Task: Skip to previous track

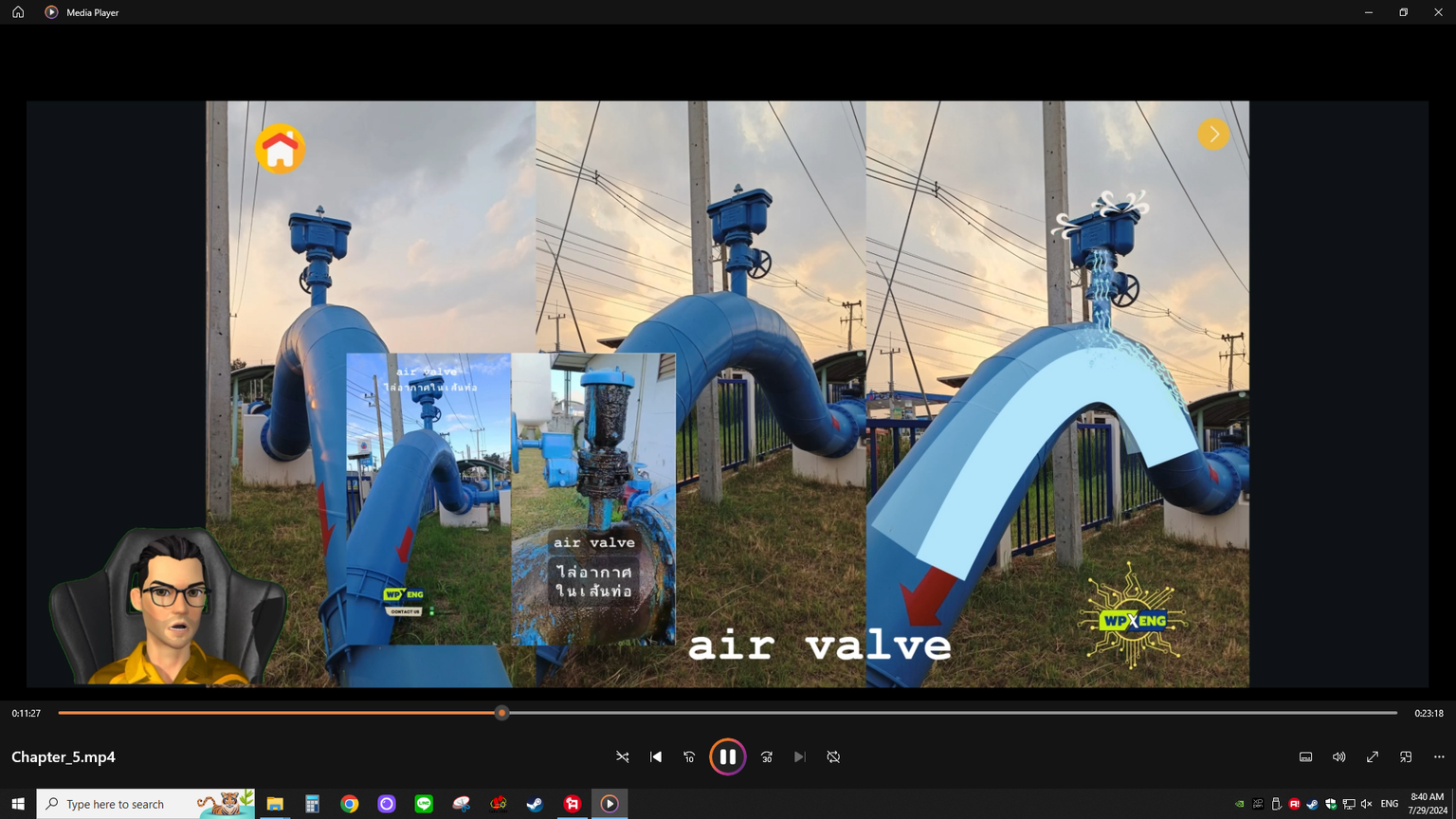Action: pos(656,756)
